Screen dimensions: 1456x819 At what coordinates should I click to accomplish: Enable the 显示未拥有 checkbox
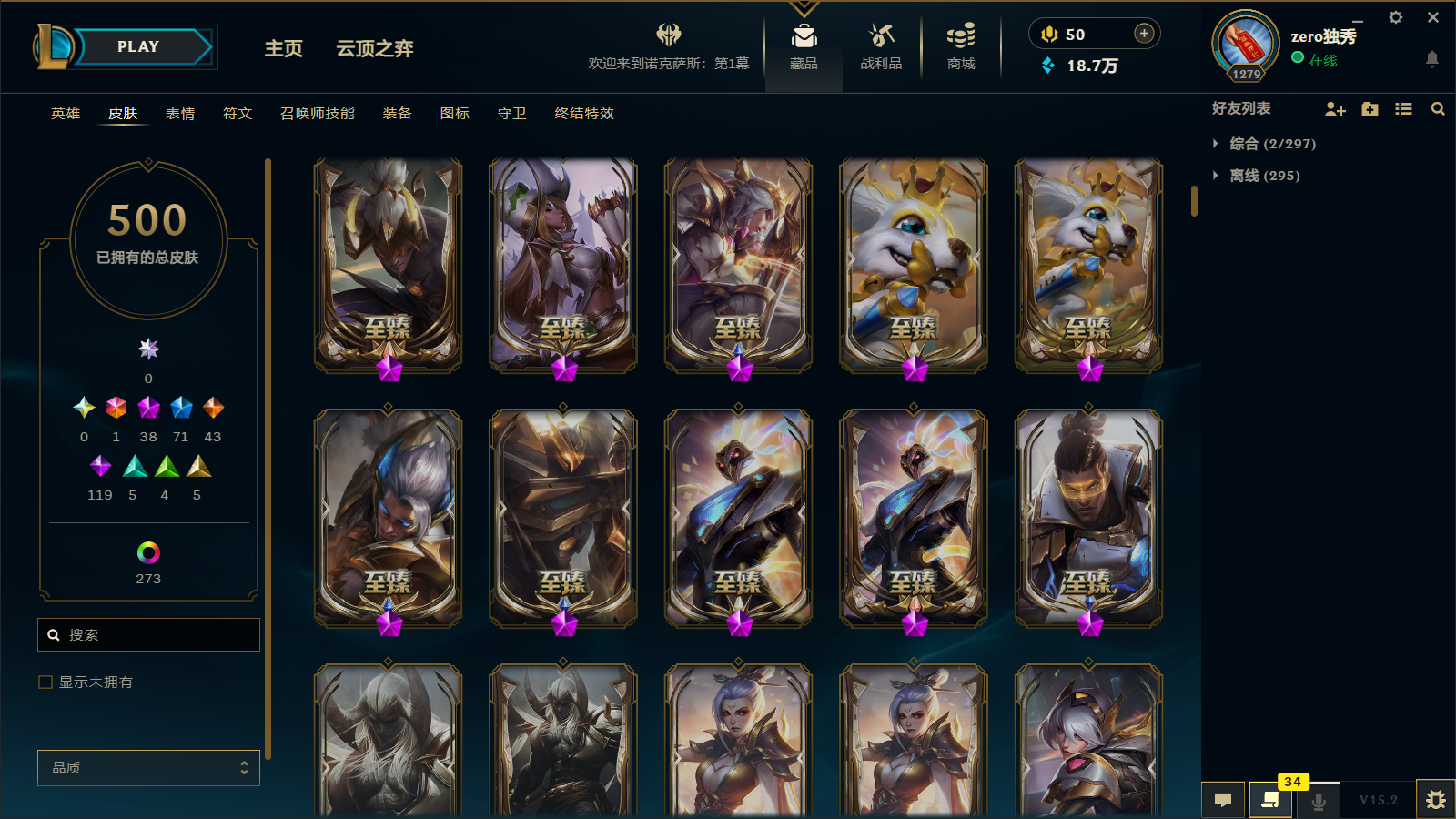(45, 682)
